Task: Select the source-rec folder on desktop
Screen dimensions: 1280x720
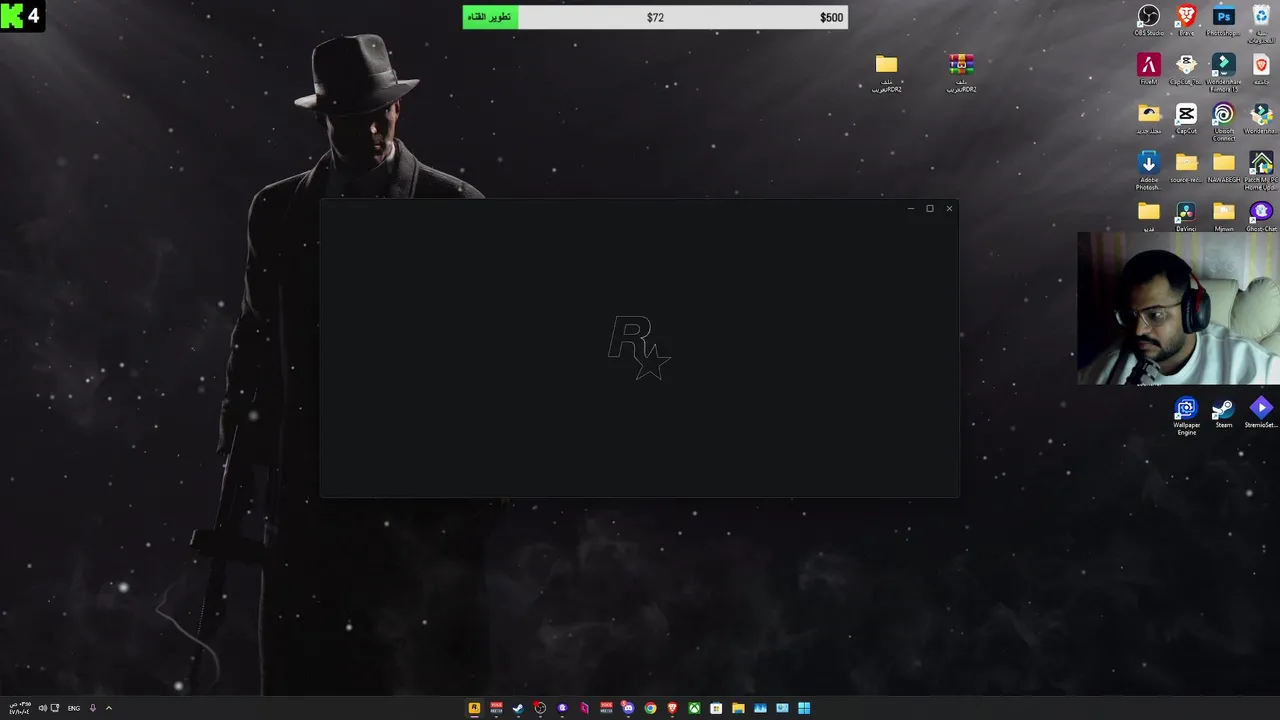Action: (x=1186, y=167)
